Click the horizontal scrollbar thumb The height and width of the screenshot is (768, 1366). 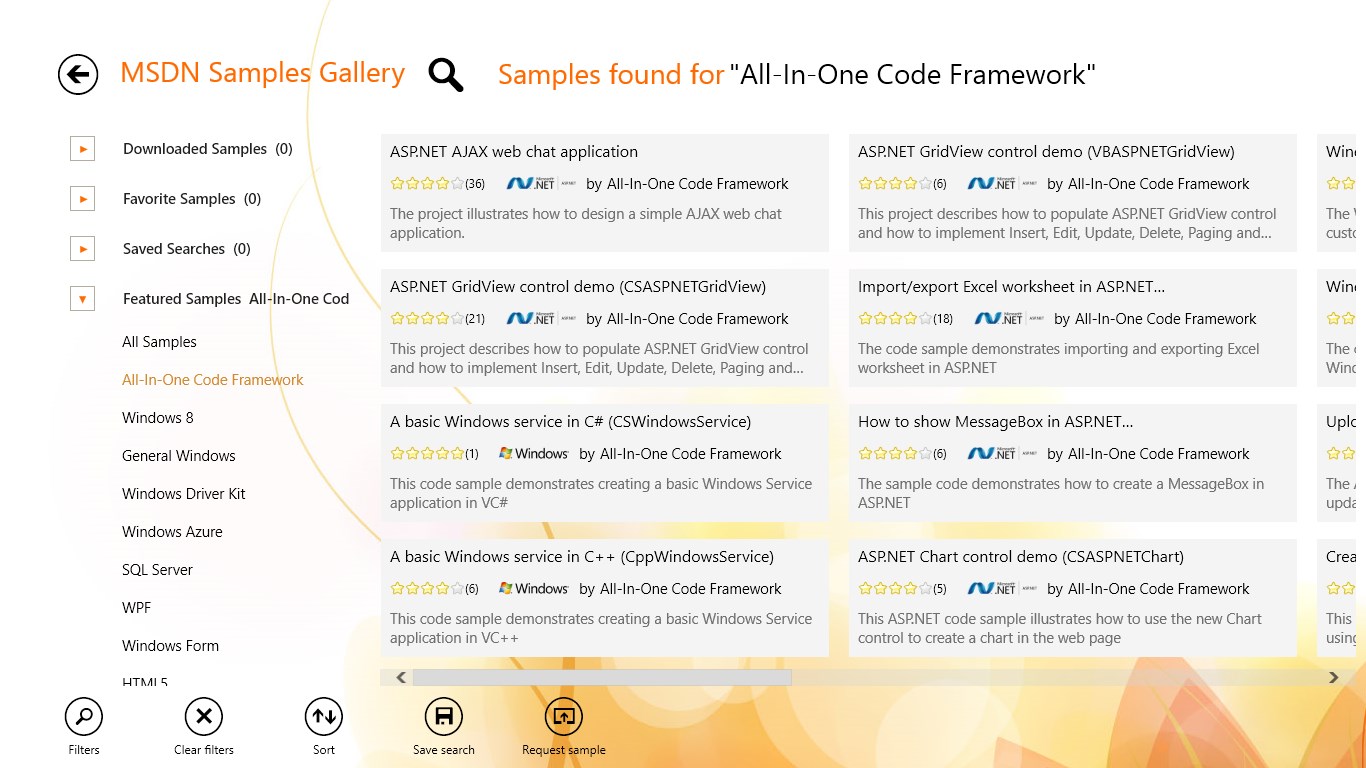click(602, 678)
